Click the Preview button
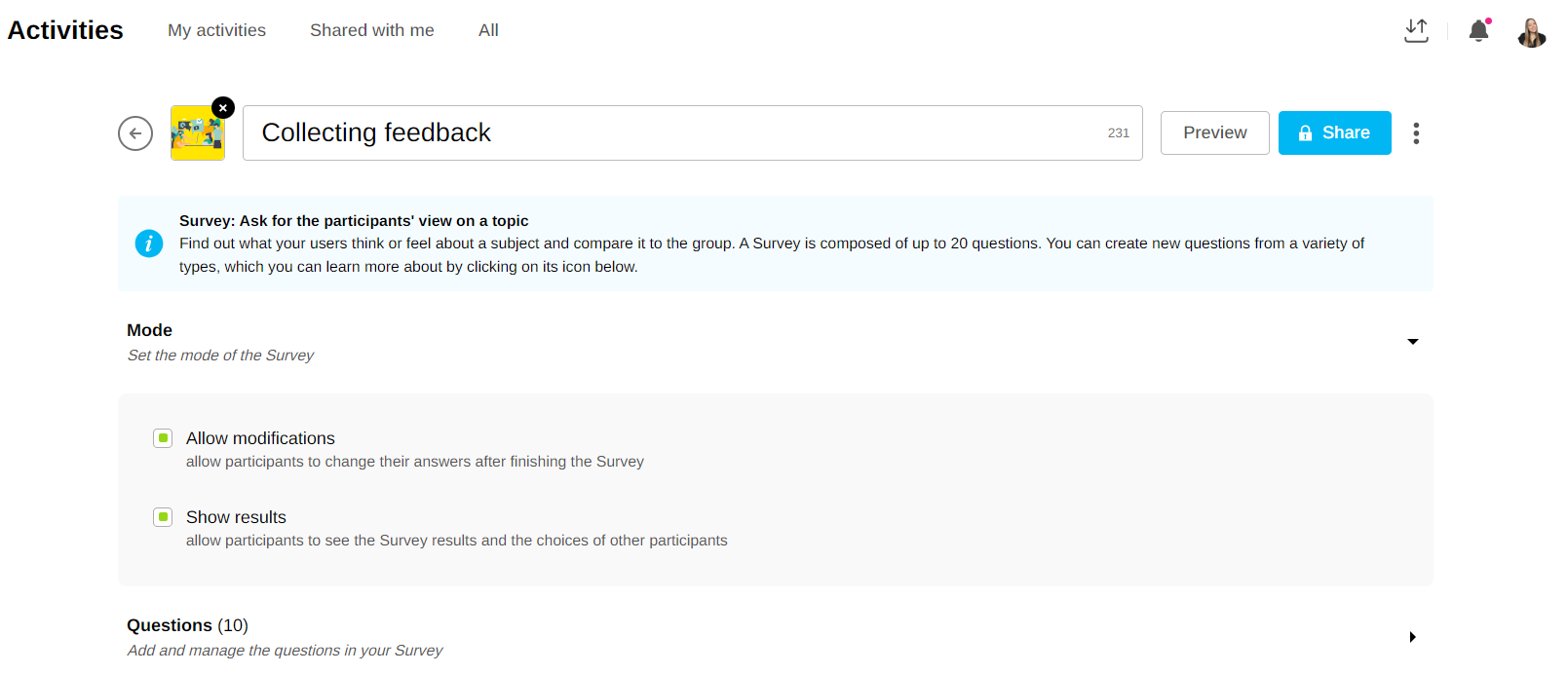 click(1214, 133)
